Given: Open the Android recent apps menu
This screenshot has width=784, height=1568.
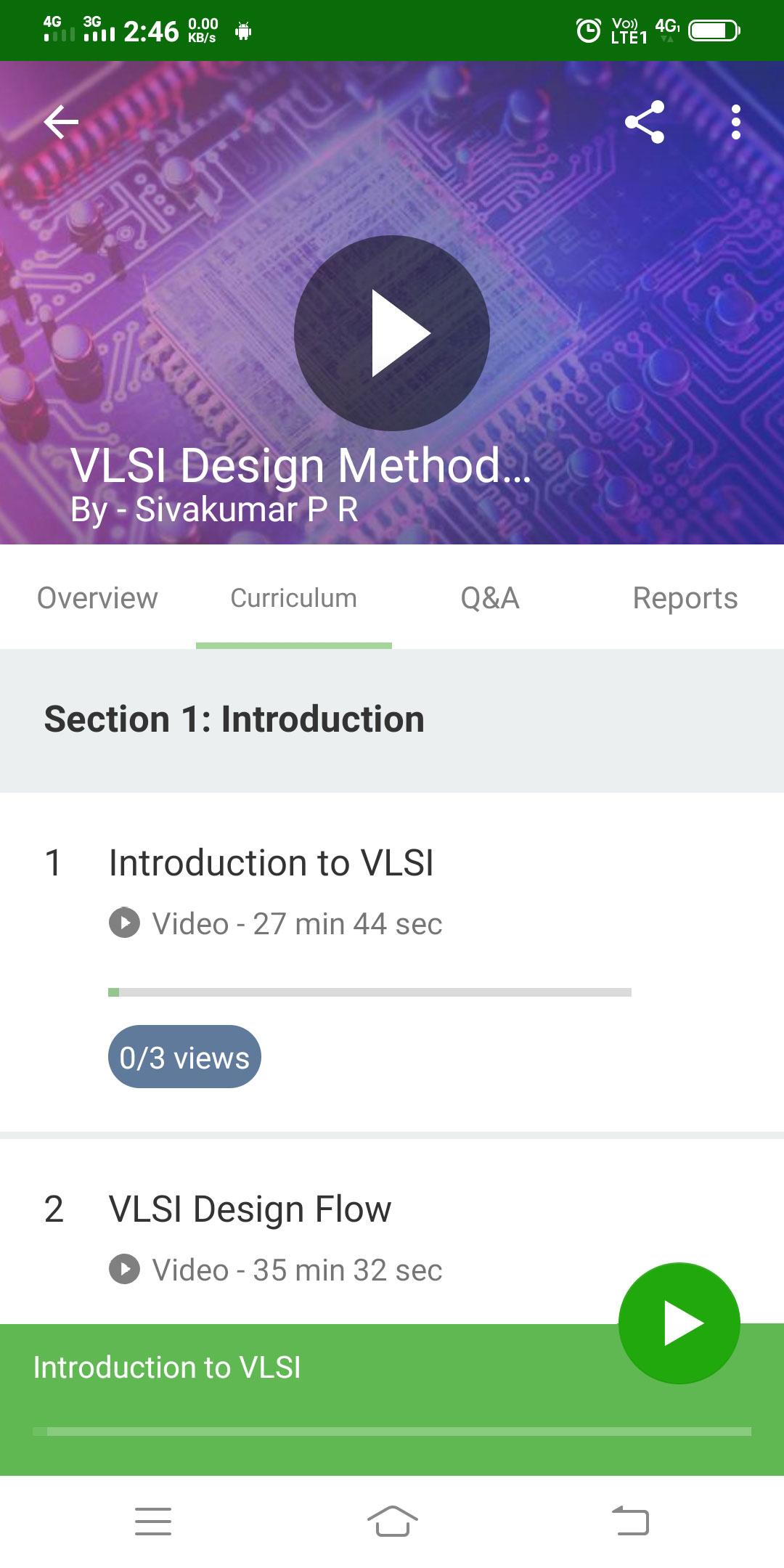Looking at the screenshot, I should point(153,1521).
